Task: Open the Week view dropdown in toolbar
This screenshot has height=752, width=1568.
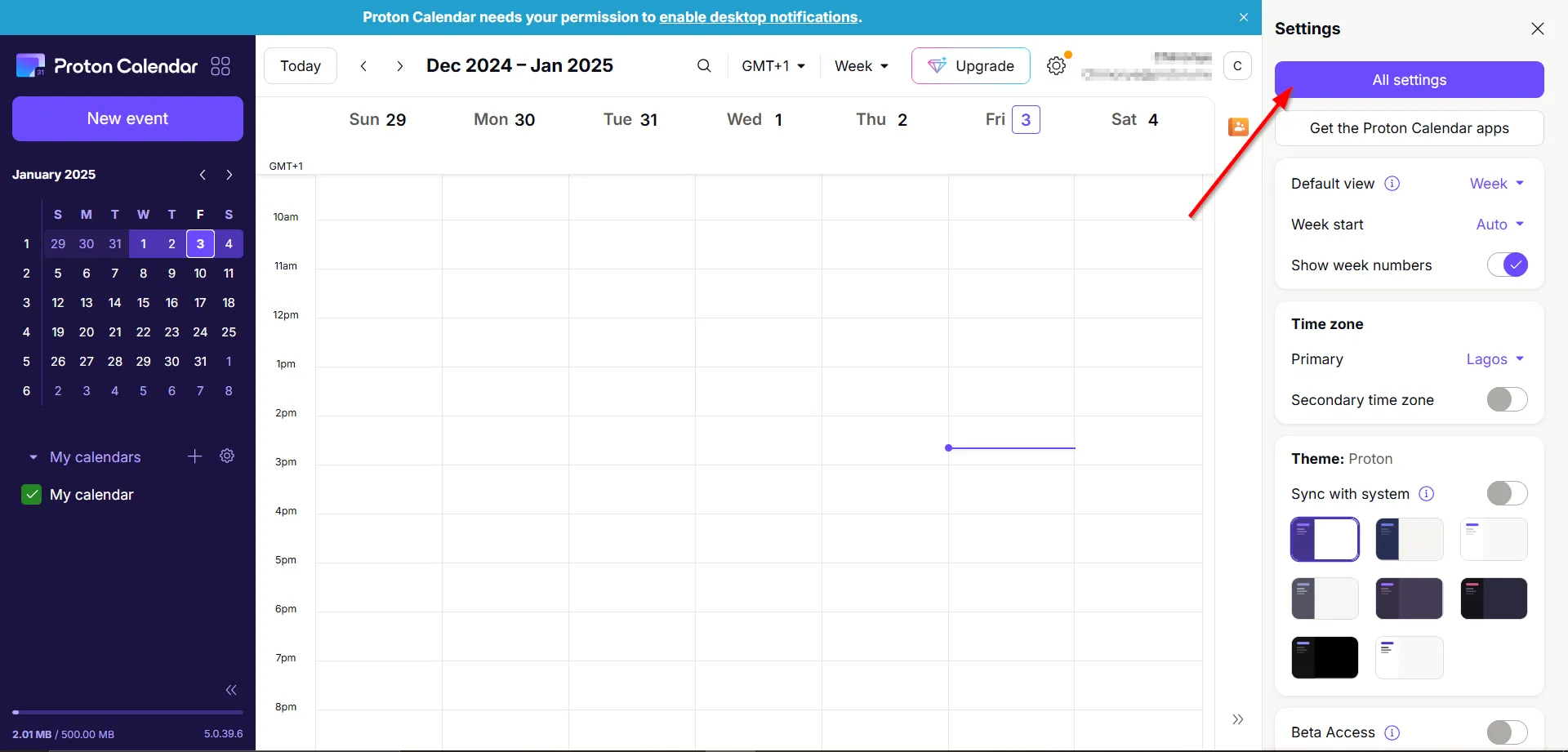Action: click(861, 66)
